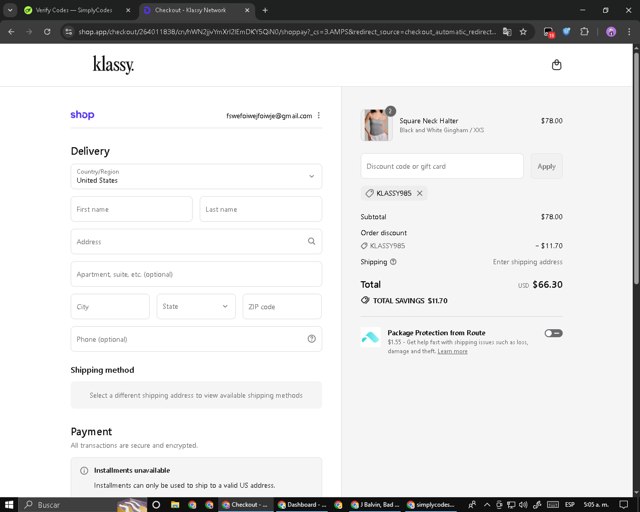This screenshot has width=640, height=512.
Task: Open the Chrome profile avatar
Action: [x=611, y=32]
